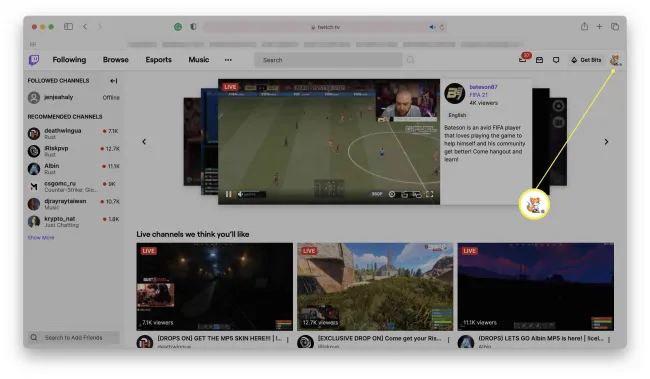Open the Browse tab
Screen dimensions: 650x379
coord(116,60)
